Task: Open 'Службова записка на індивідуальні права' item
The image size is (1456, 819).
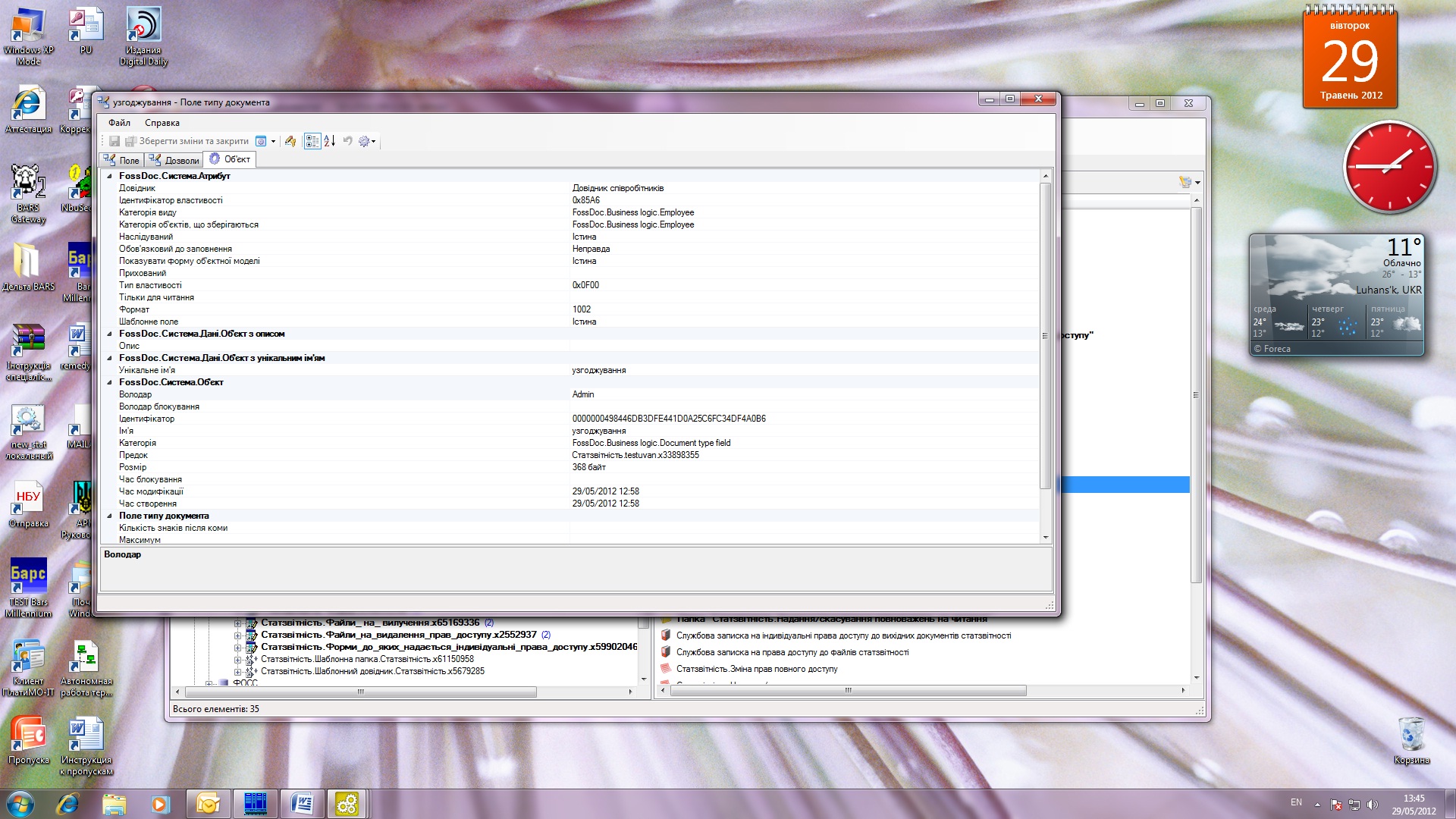Action: pyautogui.click(x=843, y=635)
